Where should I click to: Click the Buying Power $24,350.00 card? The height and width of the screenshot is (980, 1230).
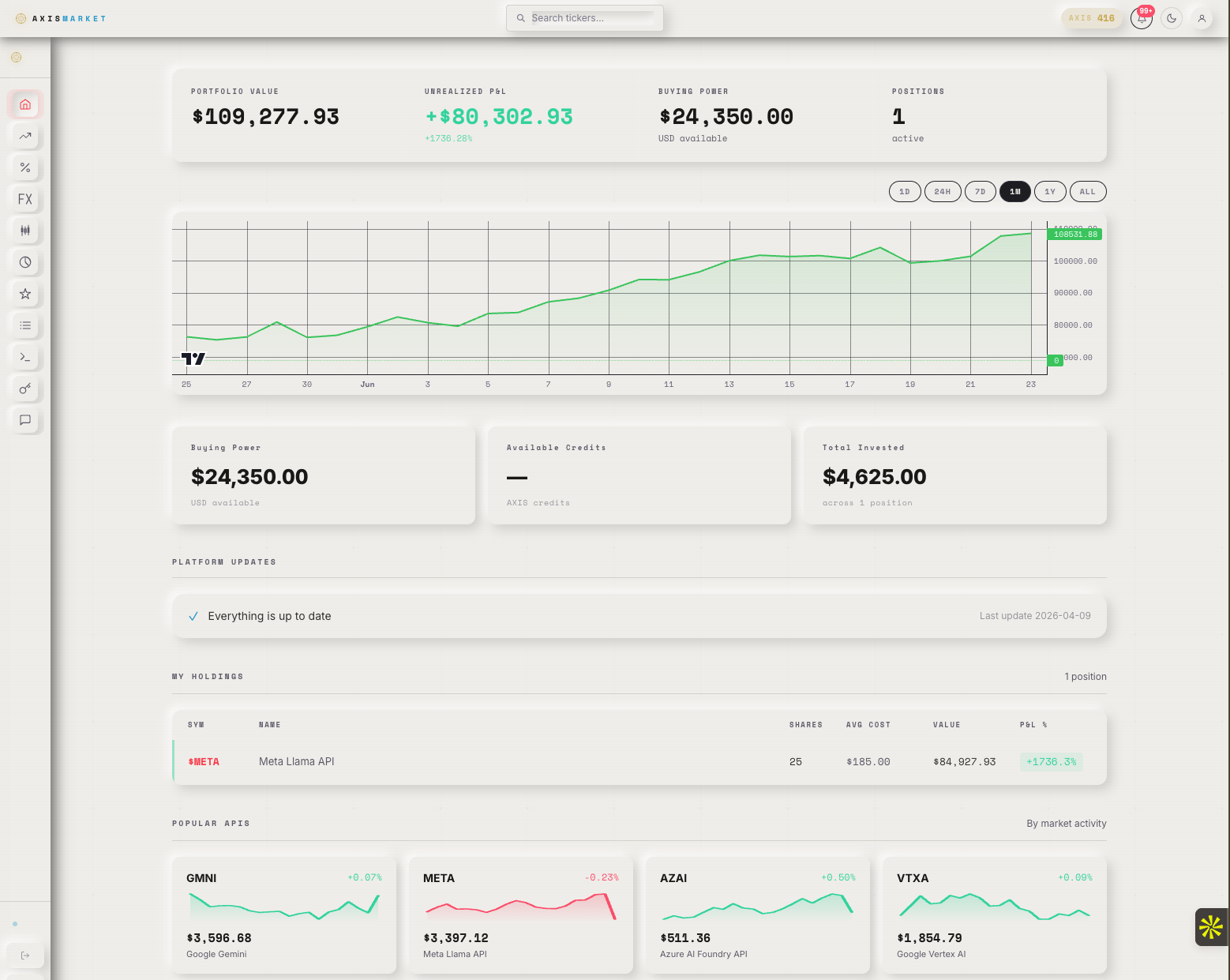coord(324,475)
